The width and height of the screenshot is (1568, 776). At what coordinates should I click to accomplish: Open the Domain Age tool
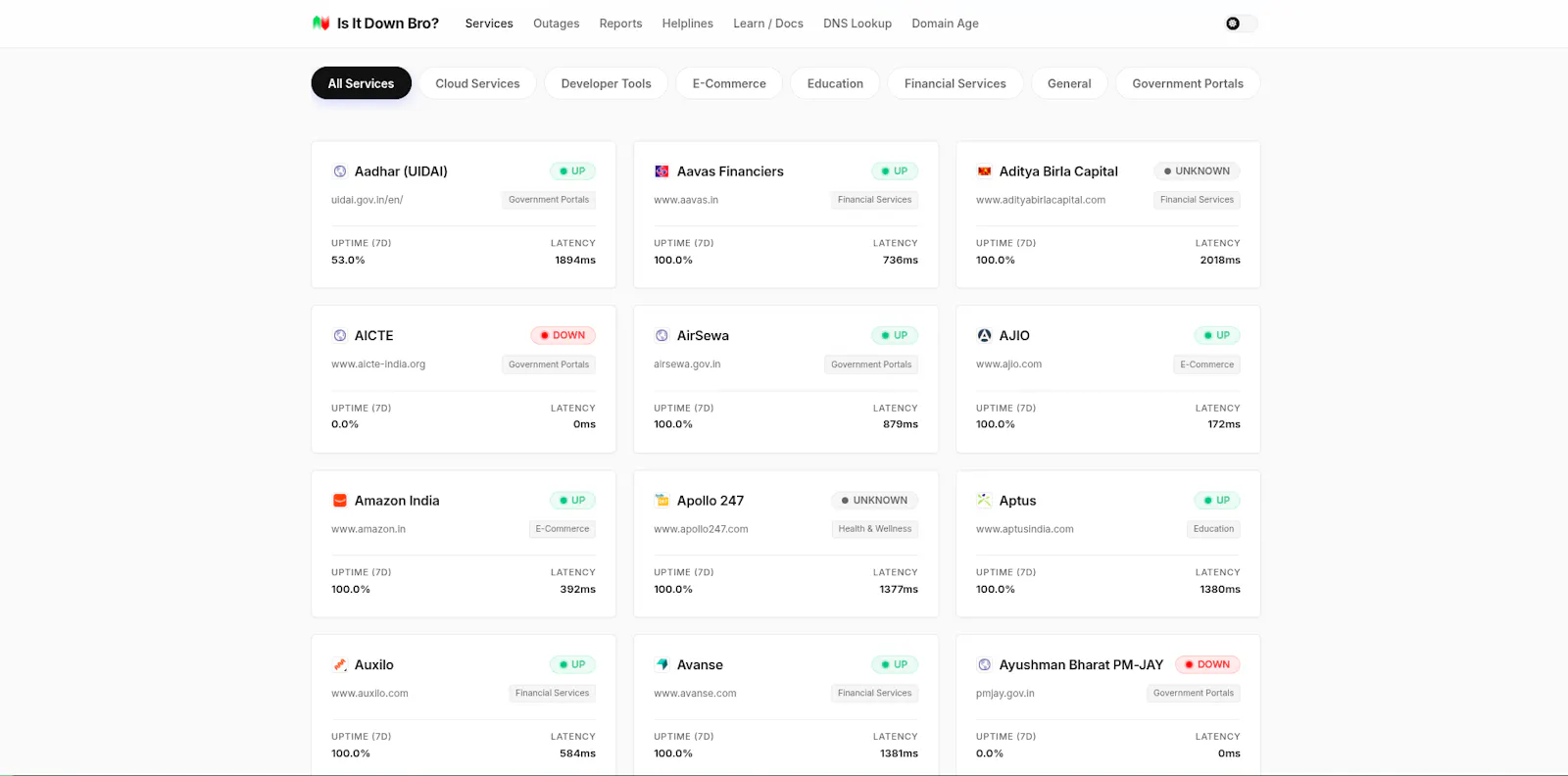pyautogui.click(x=945, y=24)
